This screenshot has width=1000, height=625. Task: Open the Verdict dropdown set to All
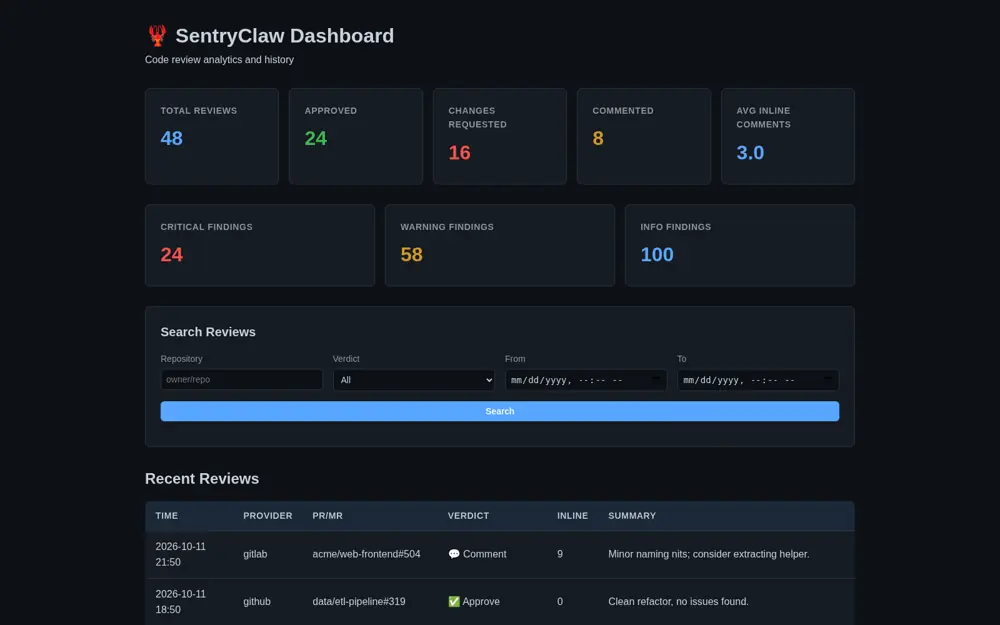(x=413, y=380)
